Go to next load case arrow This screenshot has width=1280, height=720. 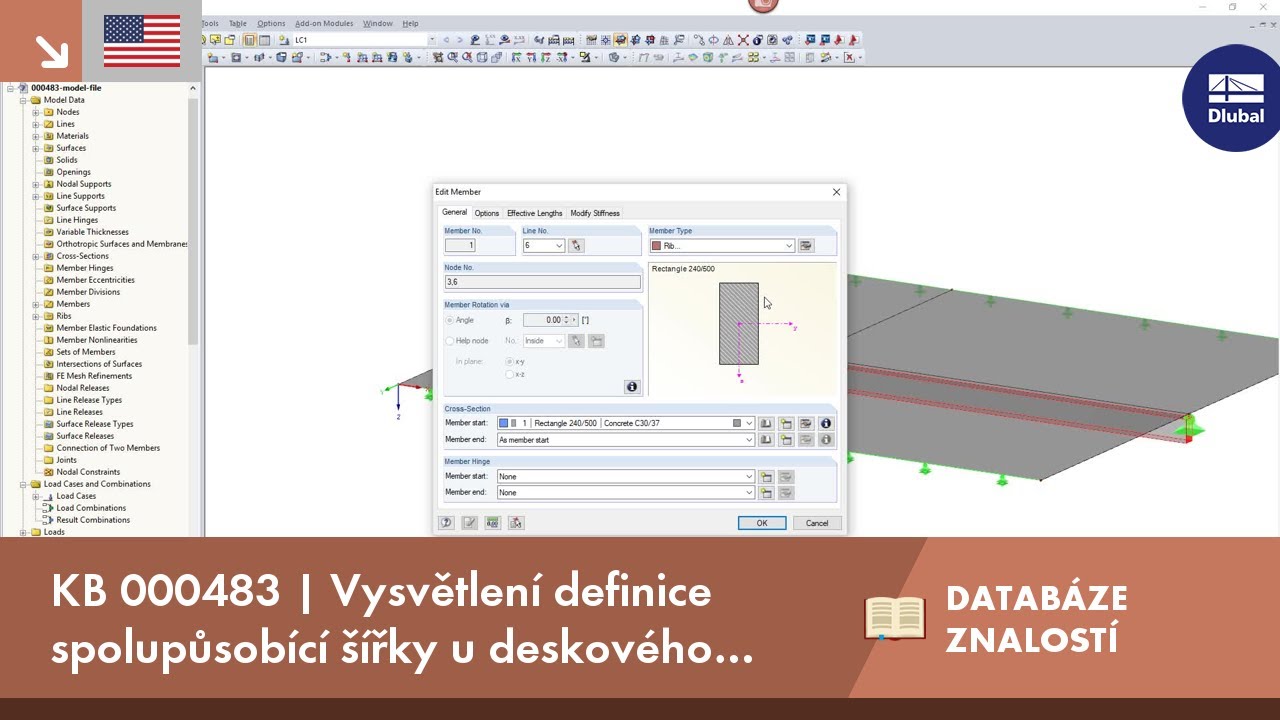459,40
